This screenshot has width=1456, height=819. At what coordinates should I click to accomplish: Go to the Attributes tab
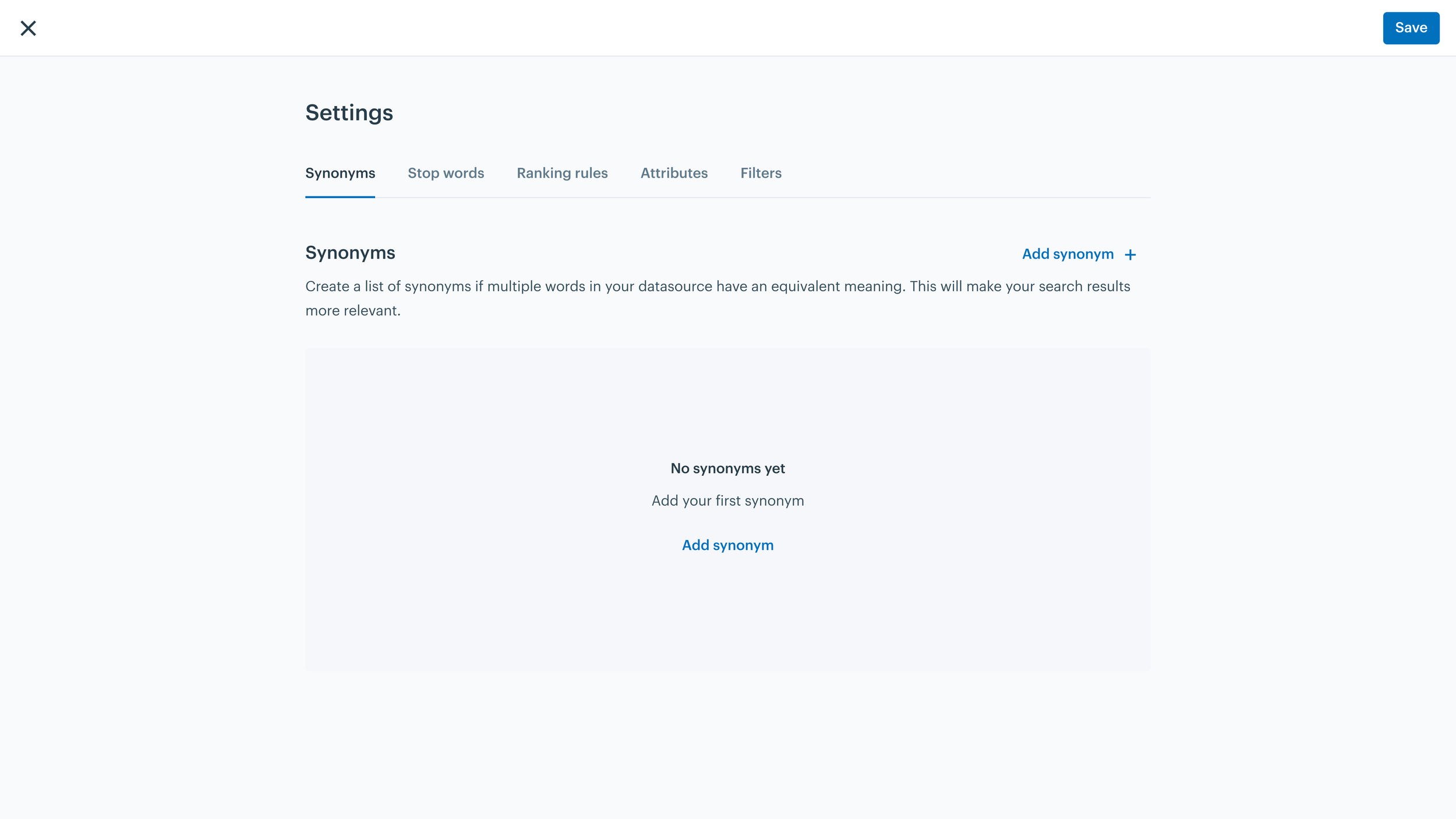(x=674, y=173)
